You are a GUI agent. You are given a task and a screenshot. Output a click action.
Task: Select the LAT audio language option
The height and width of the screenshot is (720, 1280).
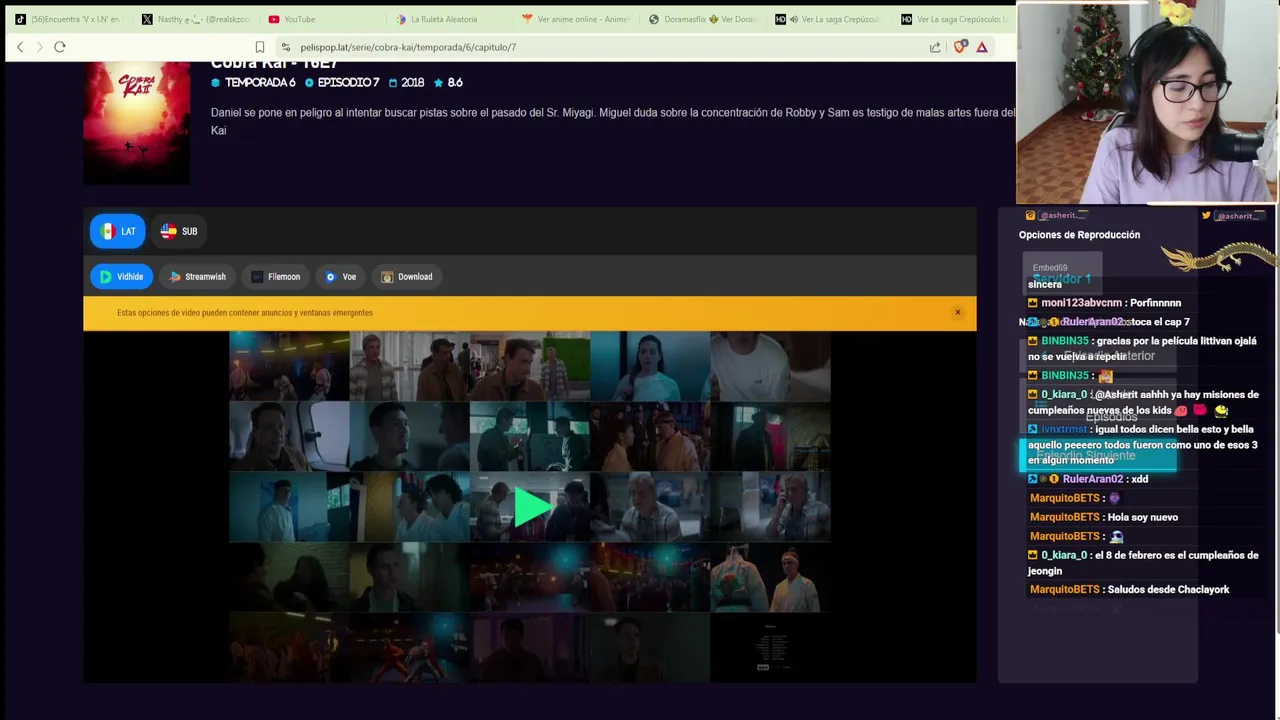(x=118, y=231)
